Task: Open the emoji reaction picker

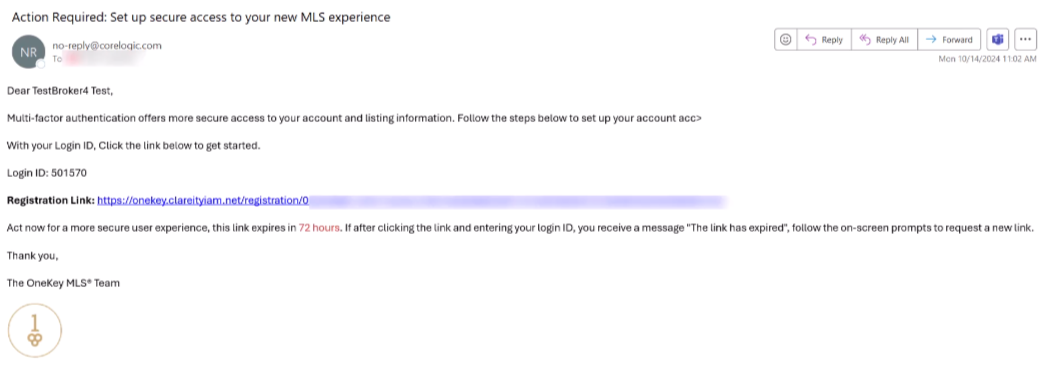Action: [785, 40]
